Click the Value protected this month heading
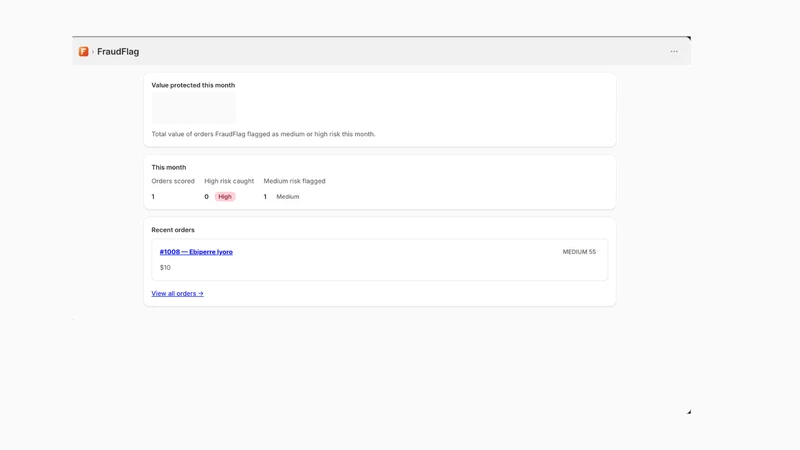Viewport: 800px width, 450px height. [193, 85]
